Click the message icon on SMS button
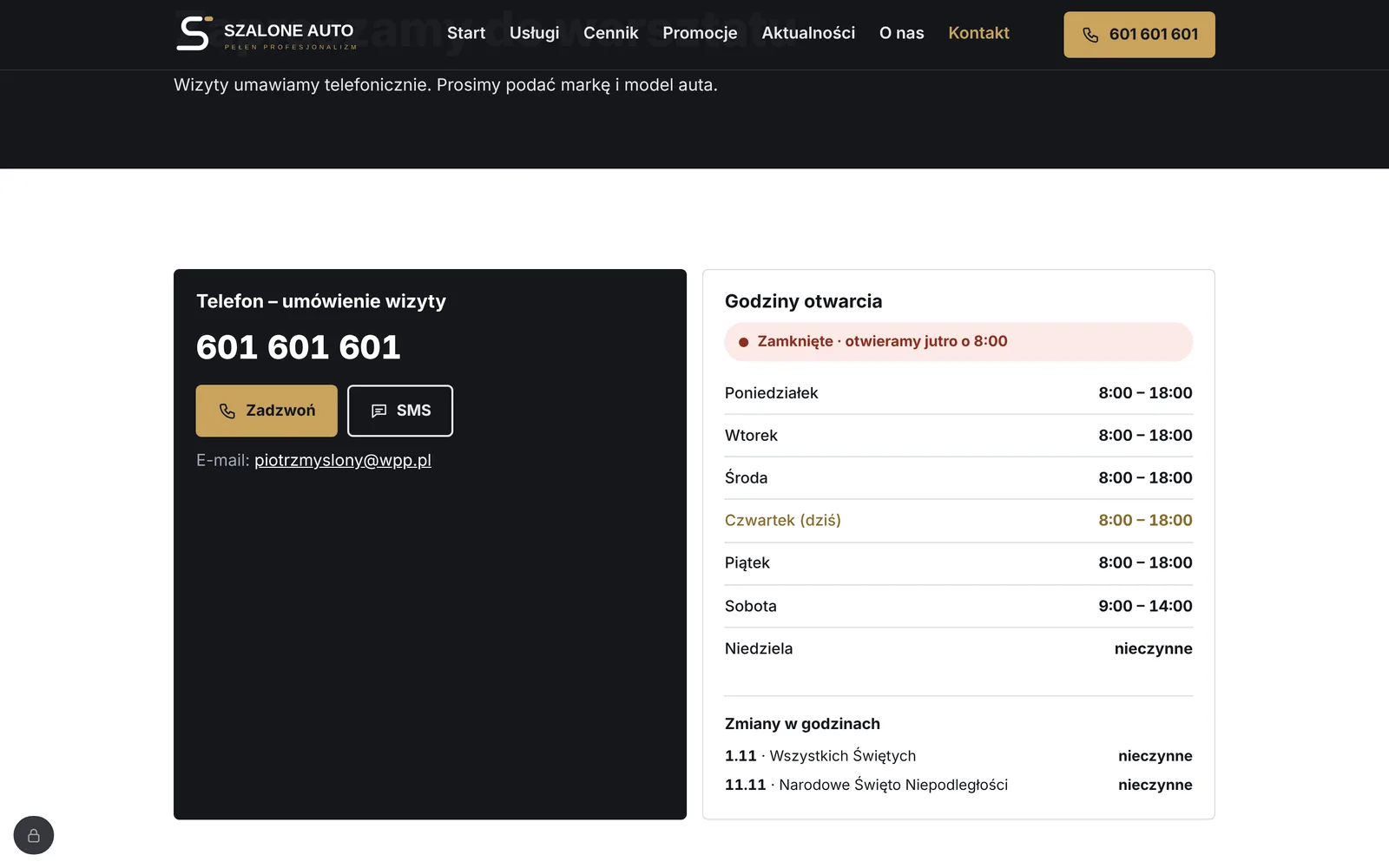 pos(379,411)
